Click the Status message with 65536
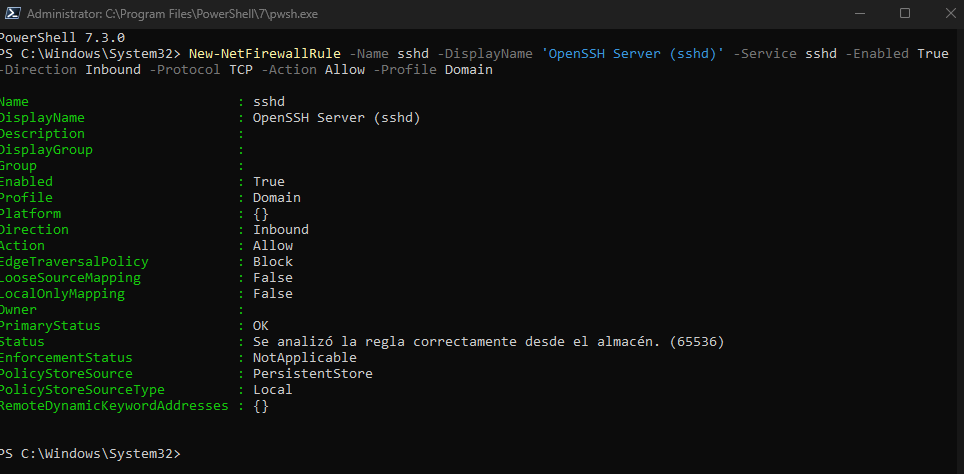Image resolution: width=964 pixels, height=474 pixels. tap(489, 341)
